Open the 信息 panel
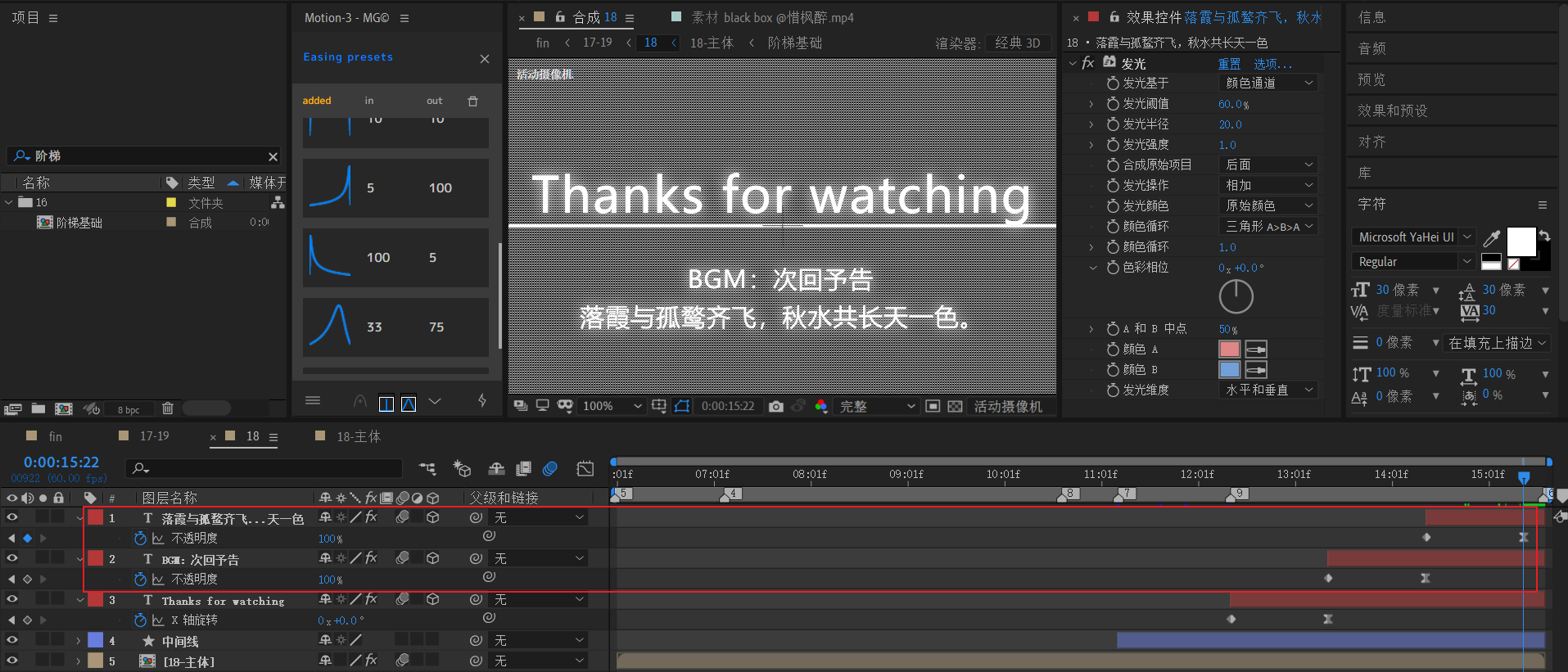The width and height of the screenshot is (1568, 672). (x=1371, y=17)
